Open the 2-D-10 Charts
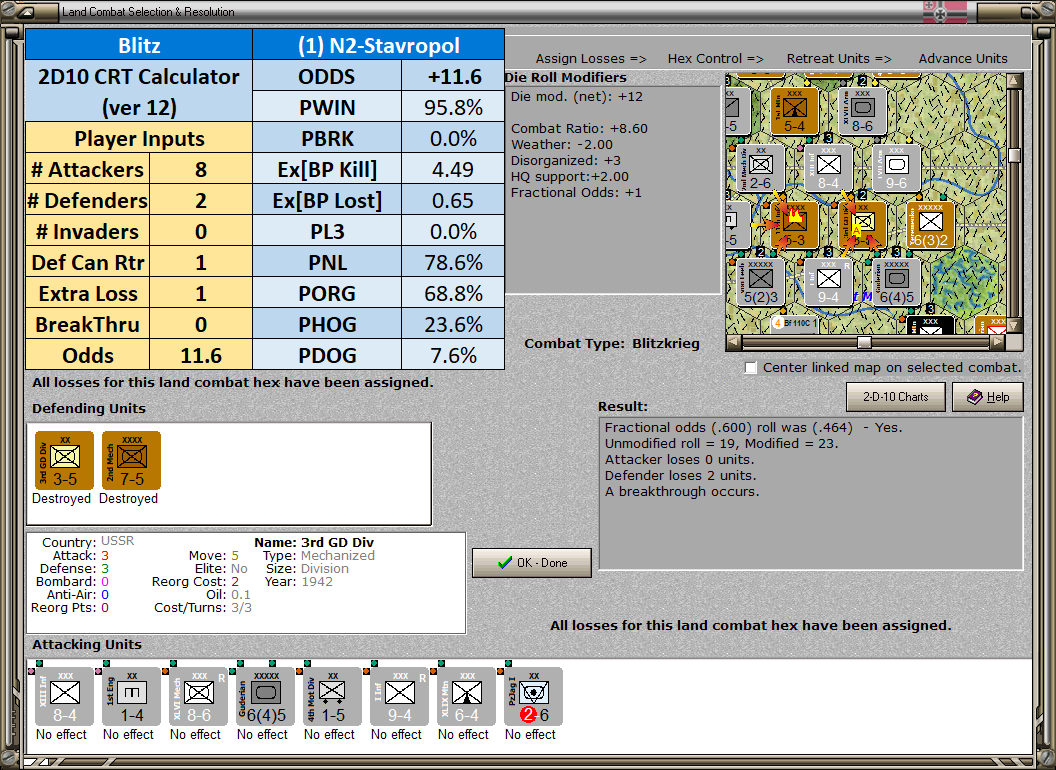Viewport: 1056px width, 770px height. (896, 397)
